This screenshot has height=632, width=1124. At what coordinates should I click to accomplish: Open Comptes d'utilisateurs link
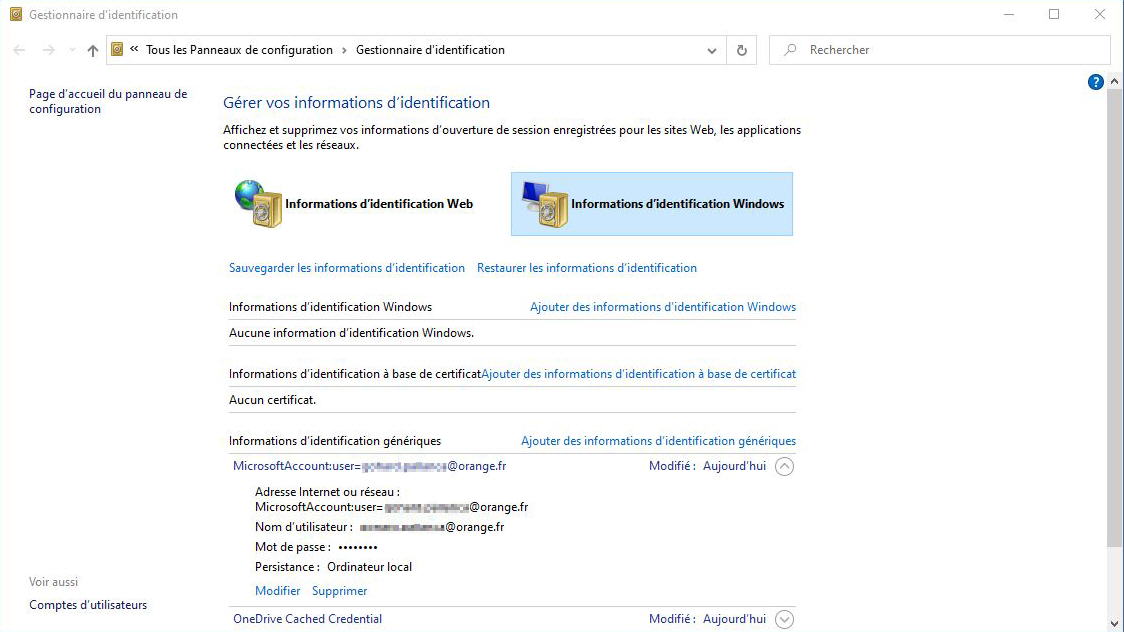(88, 605)
